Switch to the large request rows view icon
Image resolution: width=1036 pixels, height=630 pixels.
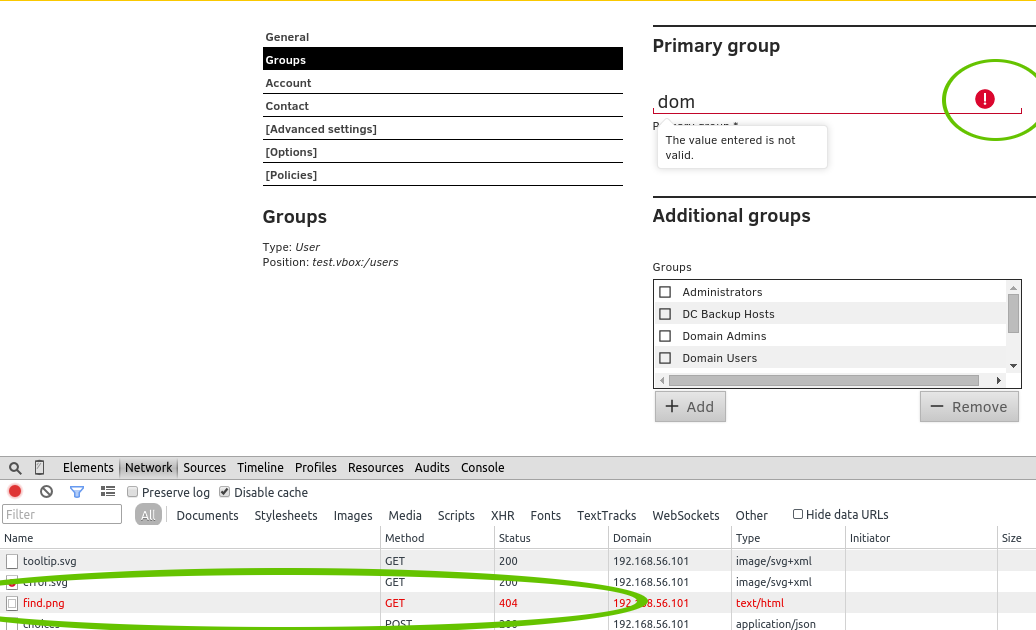108,492
